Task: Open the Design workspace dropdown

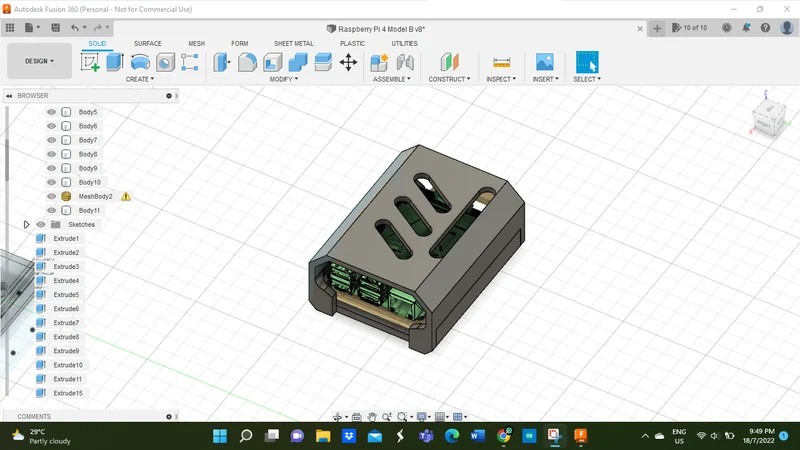Action: tap(39, 61)
